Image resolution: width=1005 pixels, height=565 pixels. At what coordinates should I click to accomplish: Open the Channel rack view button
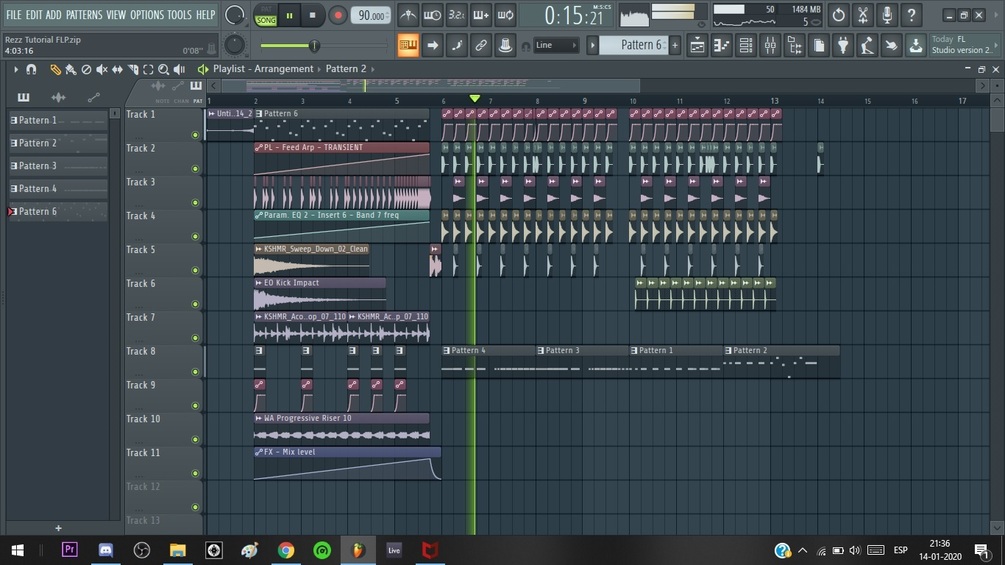pyautogui.click(x=746, y=45)
